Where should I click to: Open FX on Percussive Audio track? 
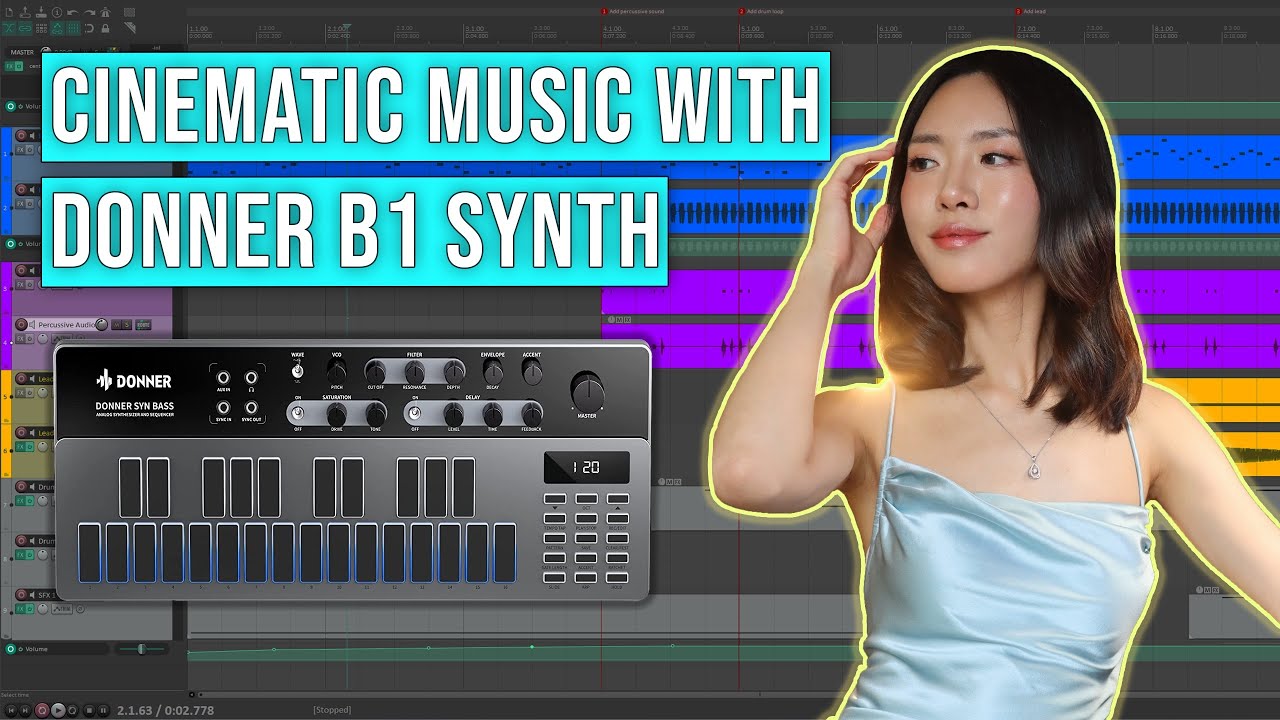[x=20, y=339]
